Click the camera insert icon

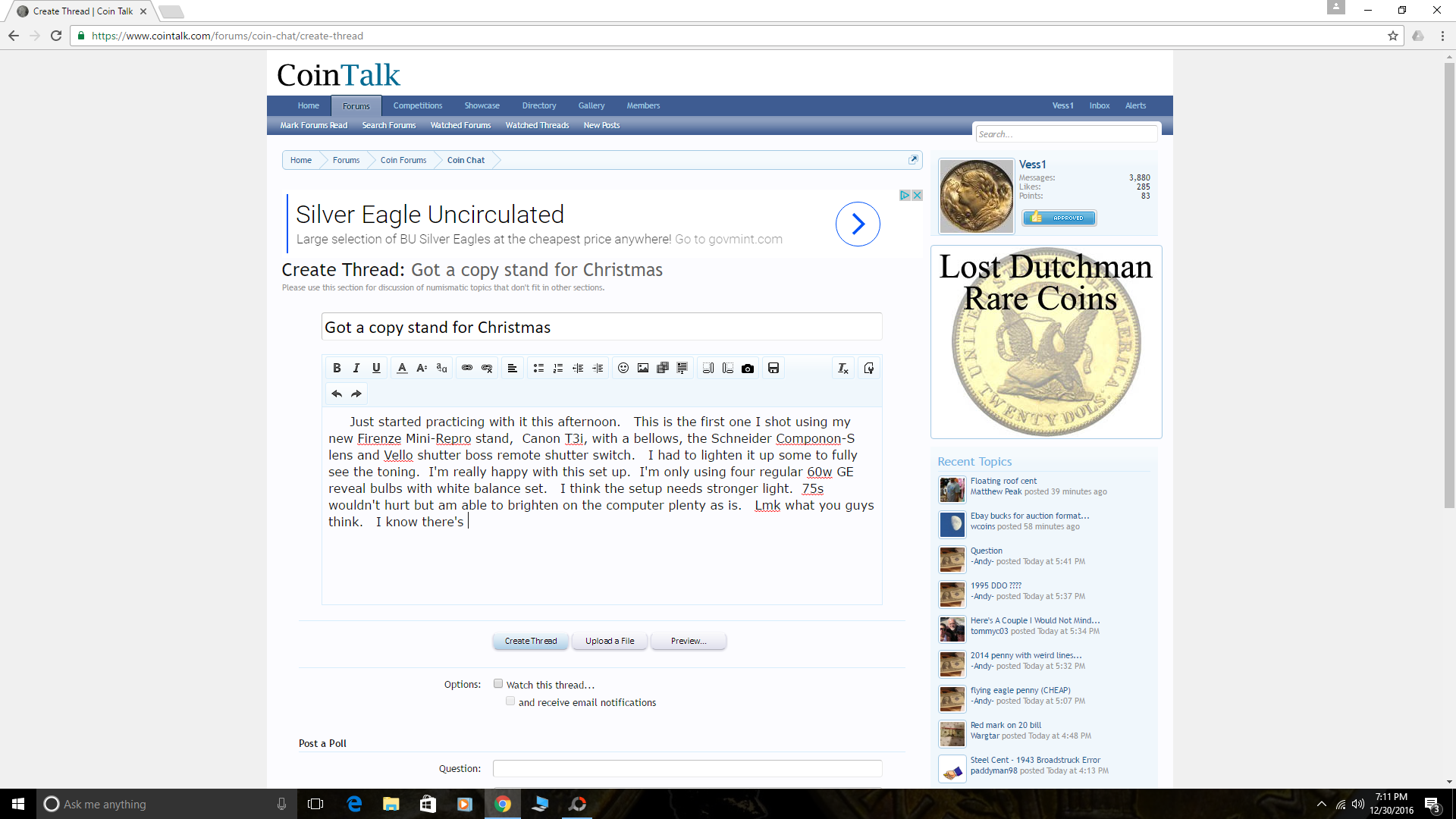tap(748, 368)
